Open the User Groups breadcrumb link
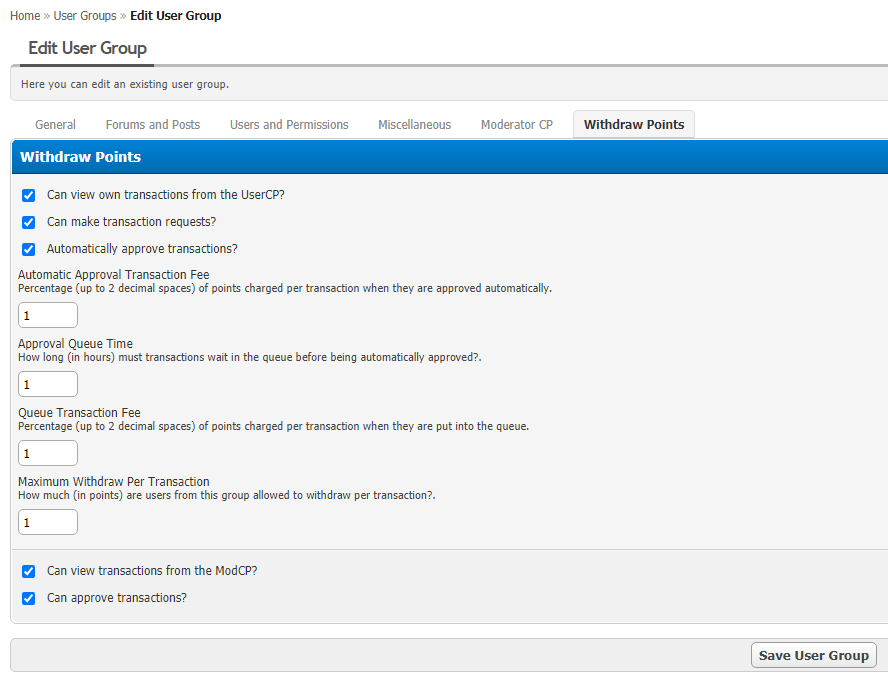888x682 pixels. [x=85, y=16]
